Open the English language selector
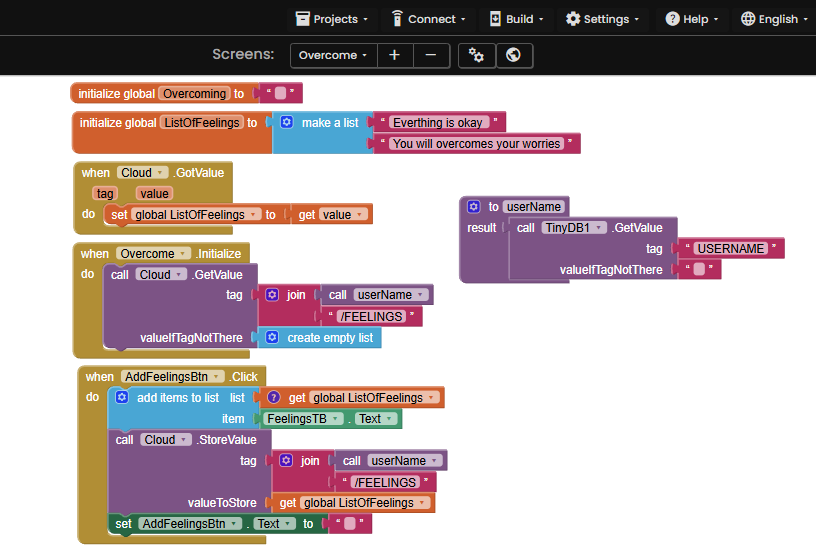The width and height of the screenshot is (816, 552). [775, 19]
